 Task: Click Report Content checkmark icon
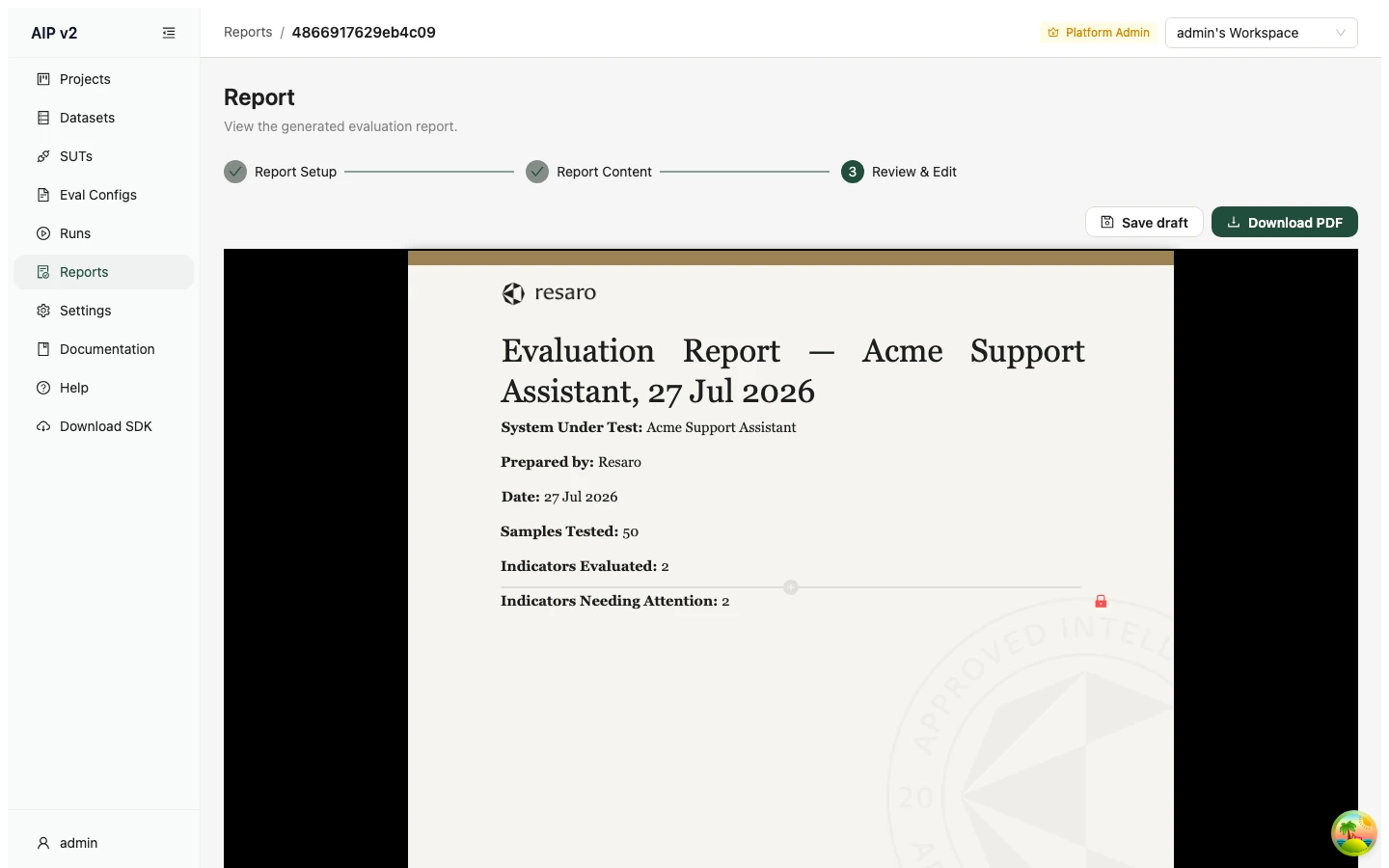pos(537,172)
